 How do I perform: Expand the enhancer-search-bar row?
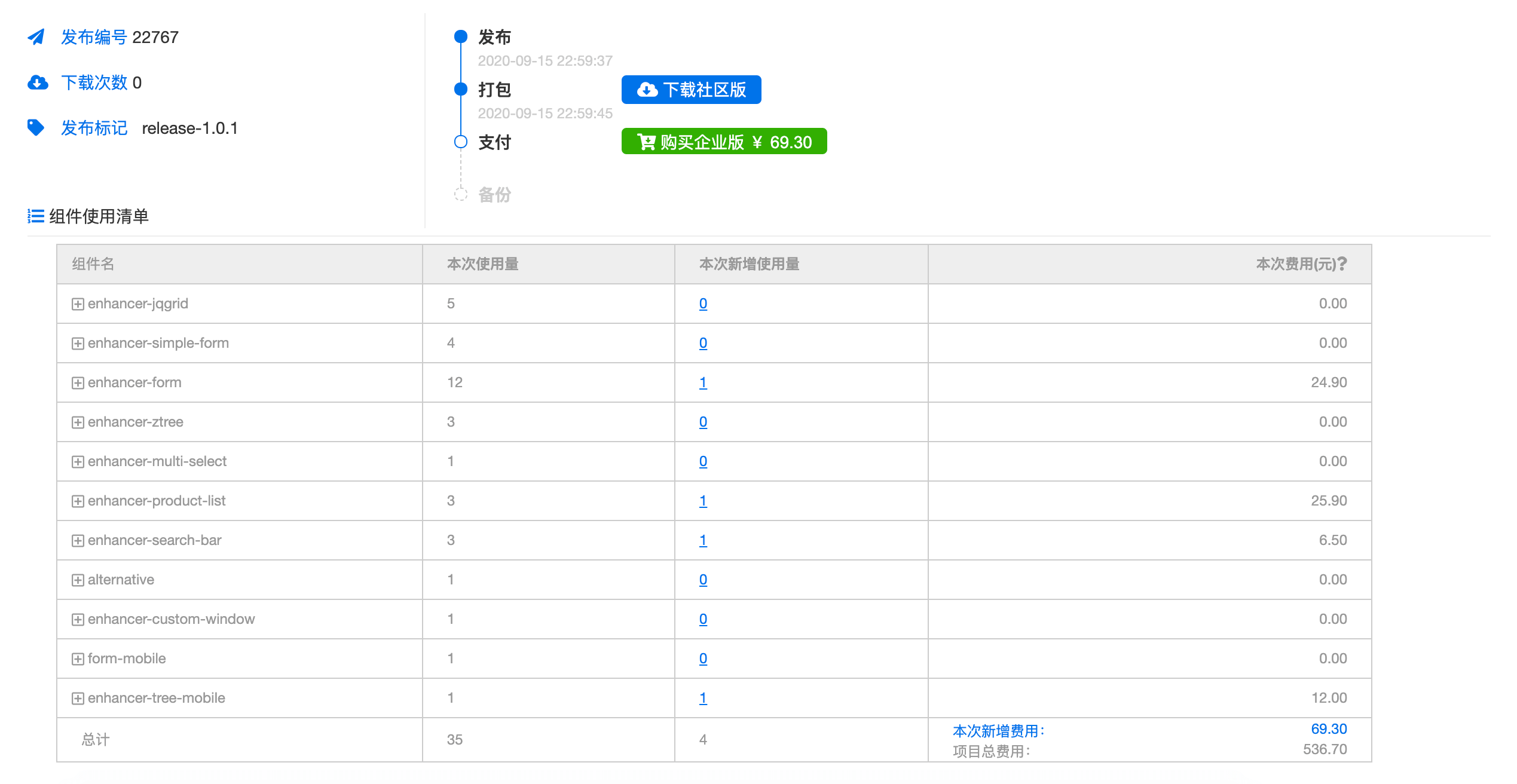tap(78, 541)
